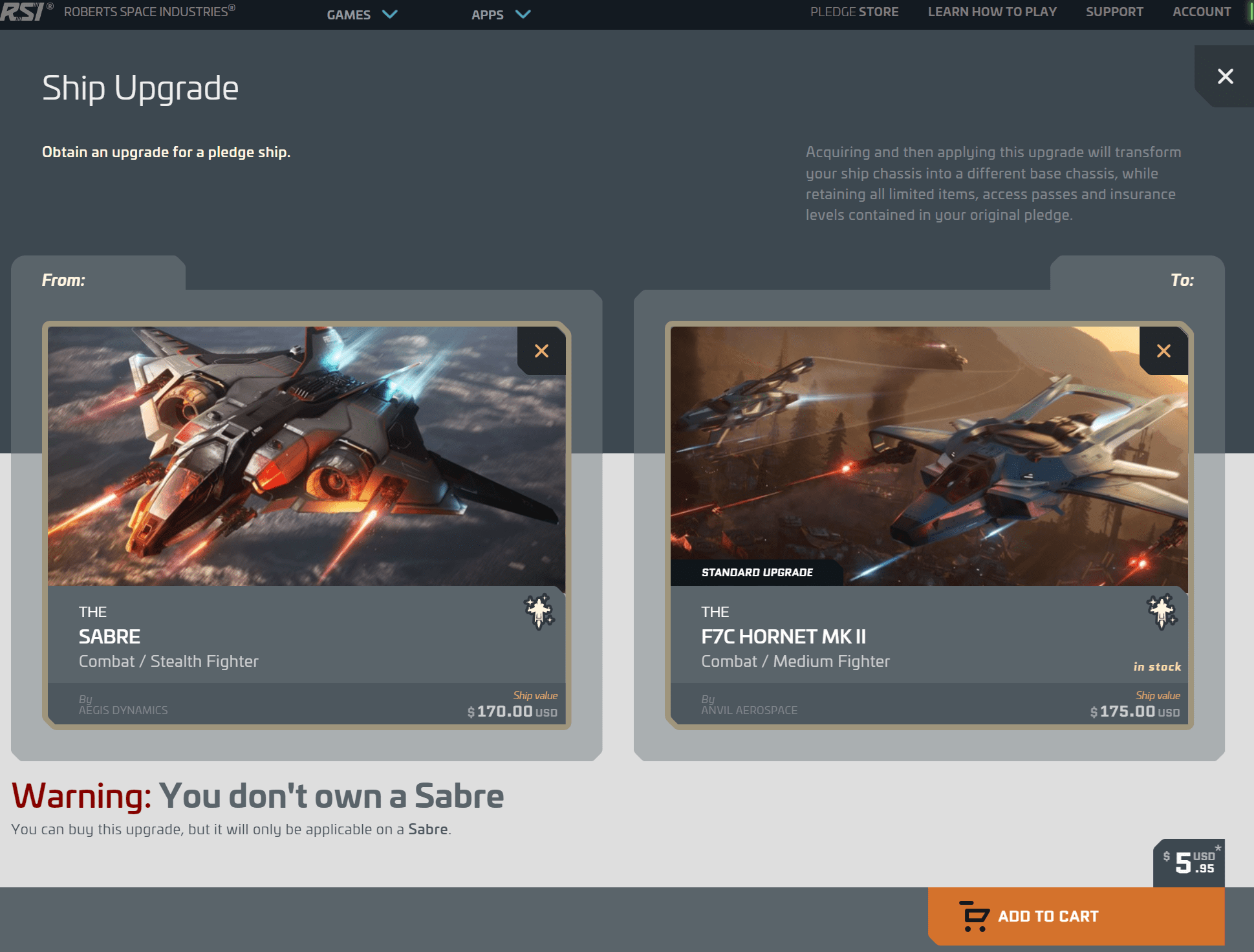Viewport: 1254px width, 952px height.
Task: Click the F7C HORNET MK II name
Action: 783,636
